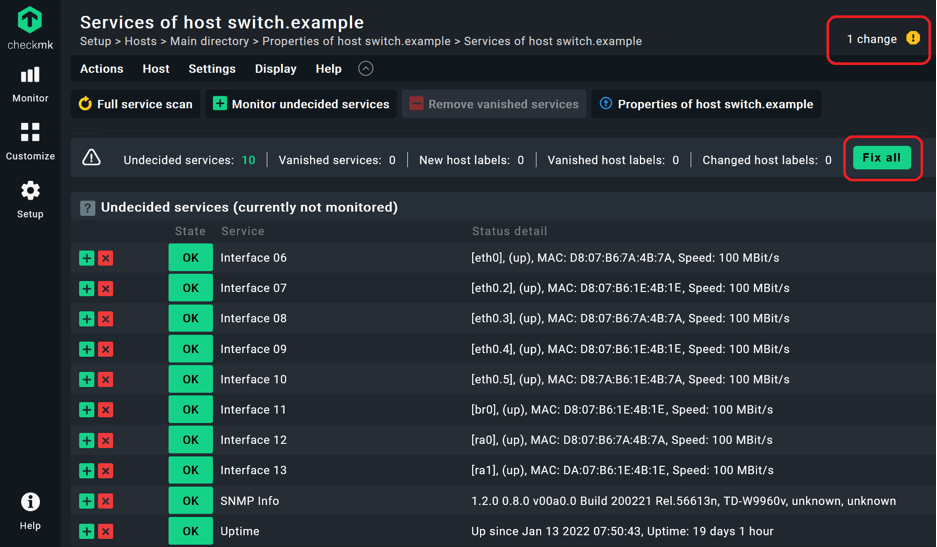Viewport: 937px width, 547px height.
Task: Click the pending changes warning icon
Action: pos(912,39)
